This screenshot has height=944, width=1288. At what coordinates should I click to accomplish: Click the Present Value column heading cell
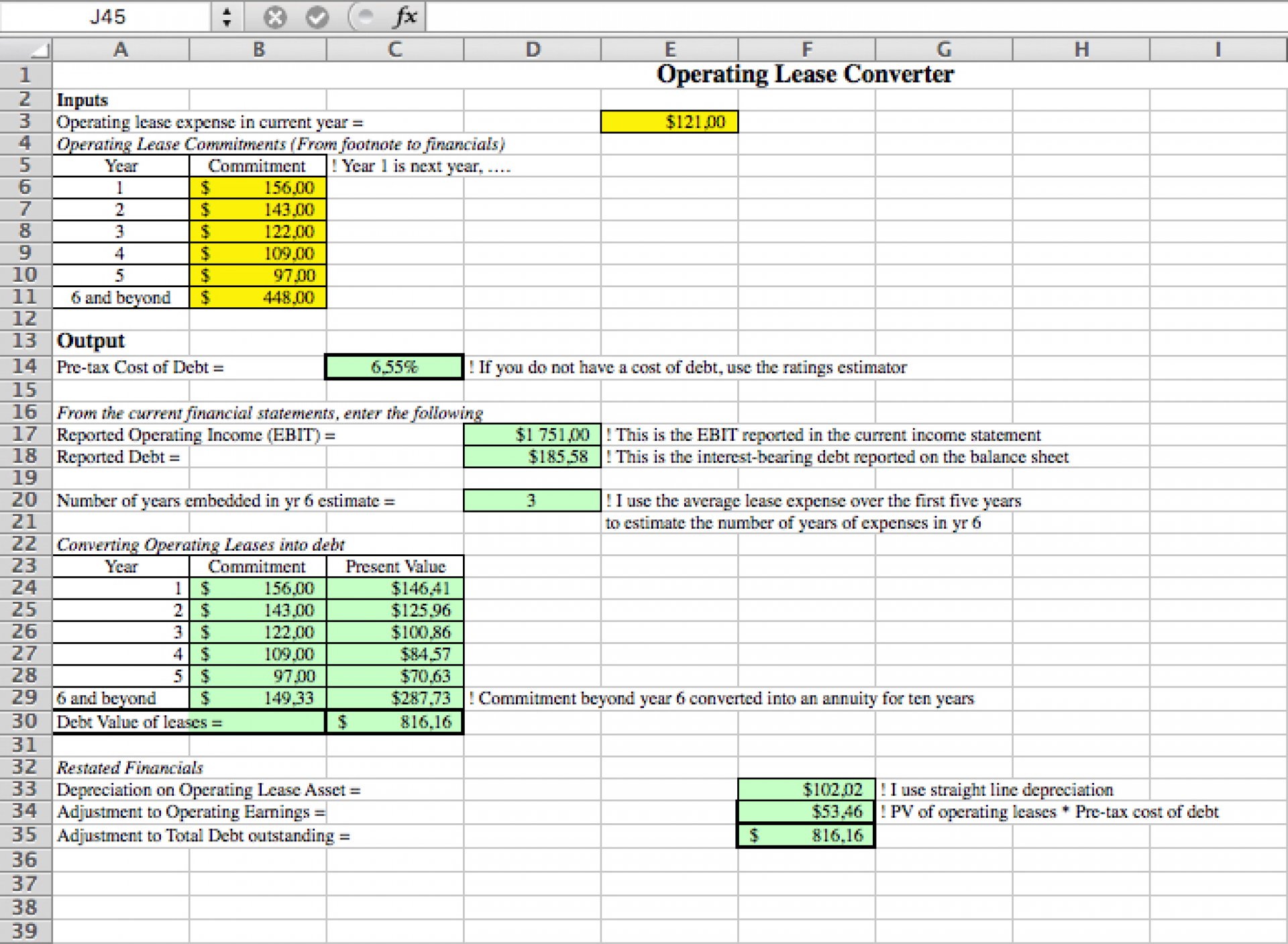tap(395, 566)
